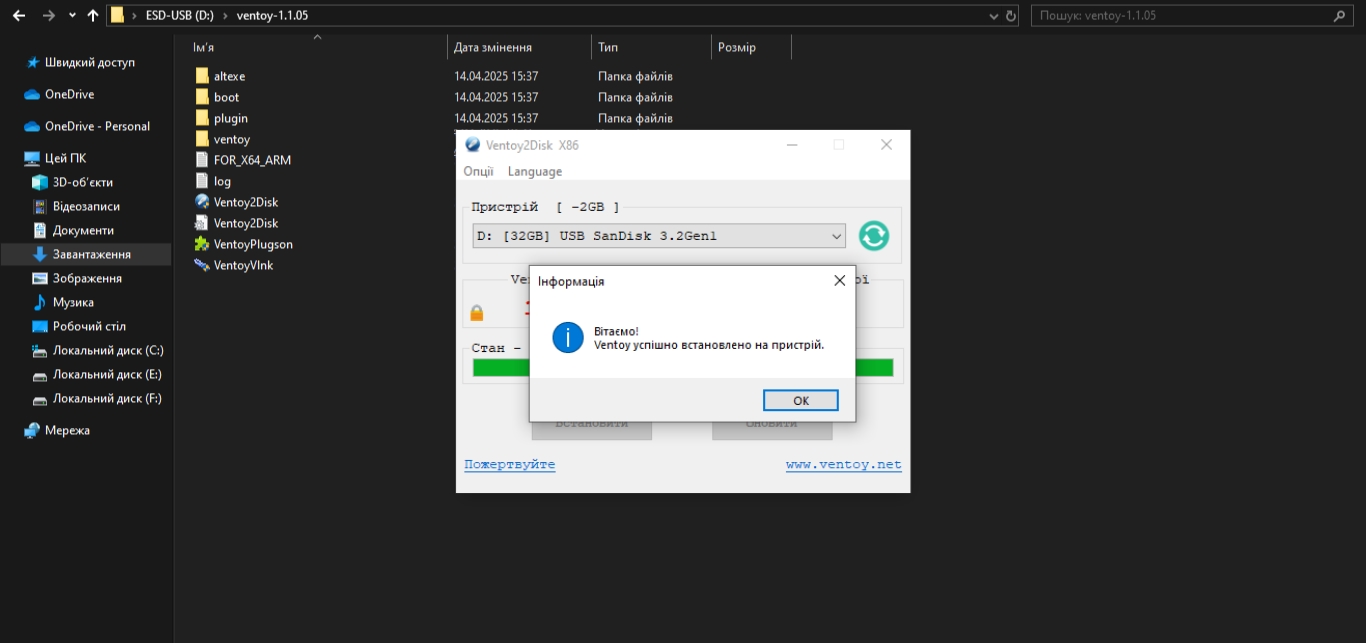Click the OneDrive cloud icon in sidebar
This screenshot has height=643, width=1366.
pos(32,94)
